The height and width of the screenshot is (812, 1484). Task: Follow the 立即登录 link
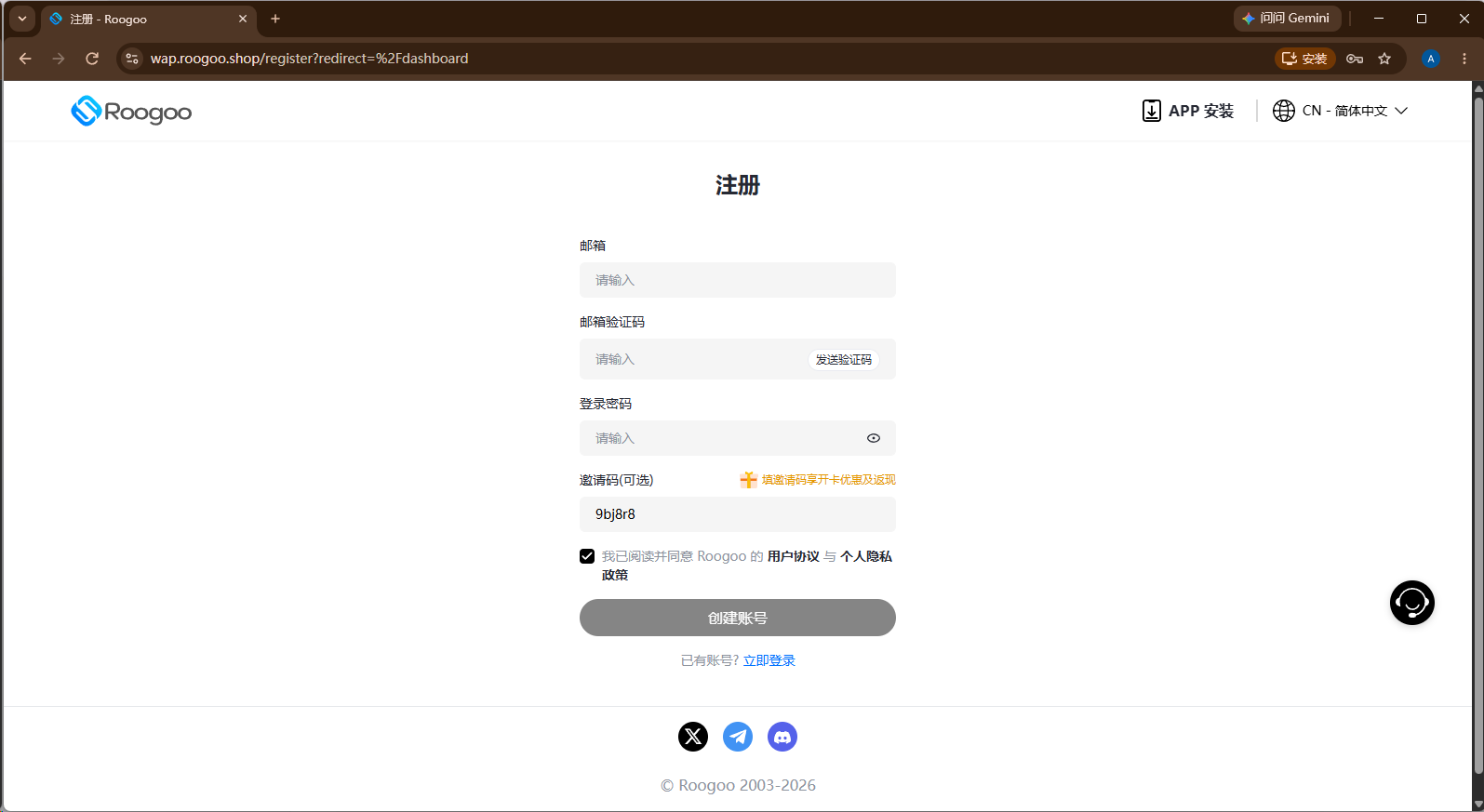coord(769,660)
